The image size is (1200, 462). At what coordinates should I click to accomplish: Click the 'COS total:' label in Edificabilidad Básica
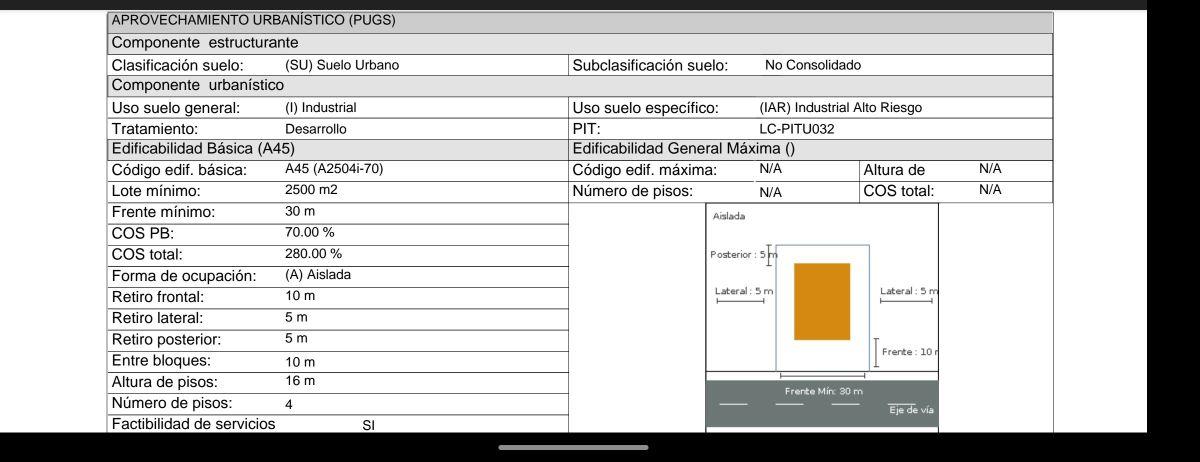point(147,254)
